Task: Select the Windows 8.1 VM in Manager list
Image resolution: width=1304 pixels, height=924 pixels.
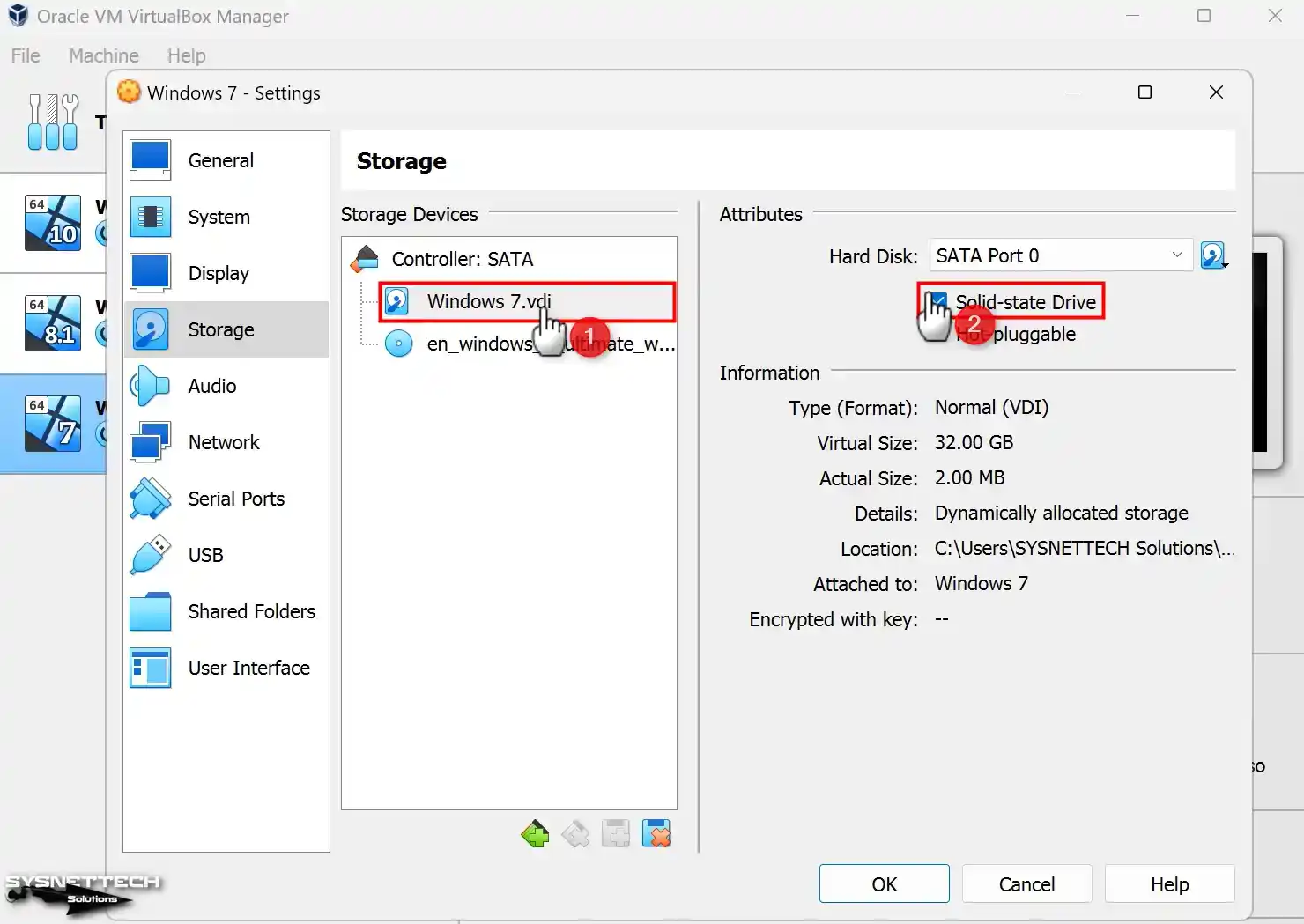Action: 53,323
